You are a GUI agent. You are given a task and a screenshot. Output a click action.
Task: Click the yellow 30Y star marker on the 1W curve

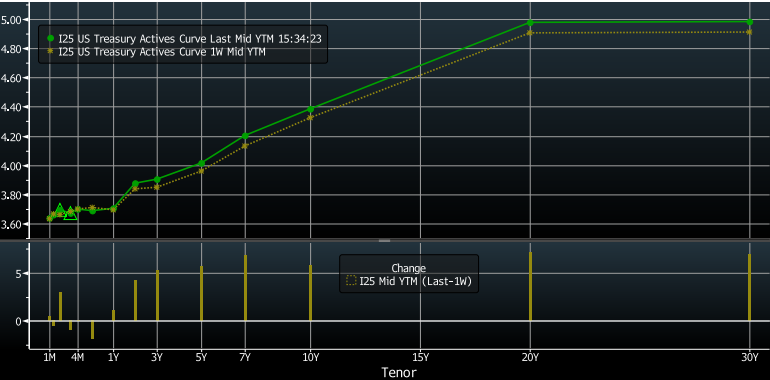click(749, 32)
